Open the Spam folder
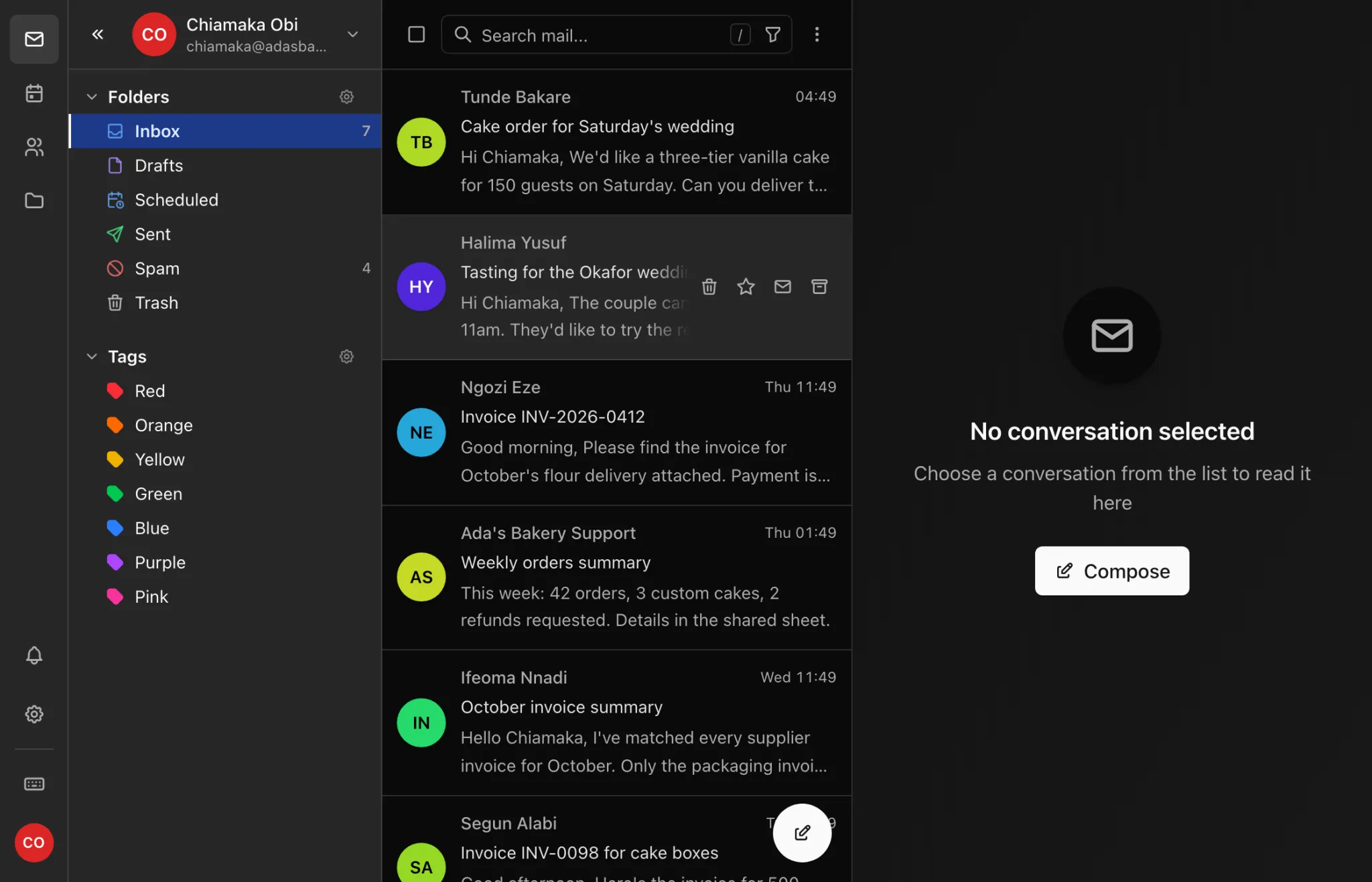Image resolution: width=1372 pixels, height=882 pixels. pyautogui.click(x=225, y=268)
